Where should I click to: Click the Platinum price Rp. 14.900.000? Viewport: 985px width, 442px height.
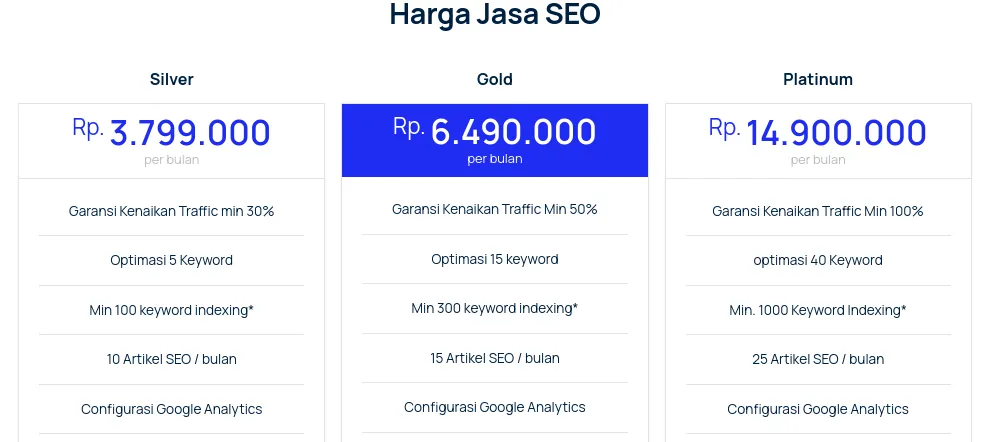tap(817, 133)
